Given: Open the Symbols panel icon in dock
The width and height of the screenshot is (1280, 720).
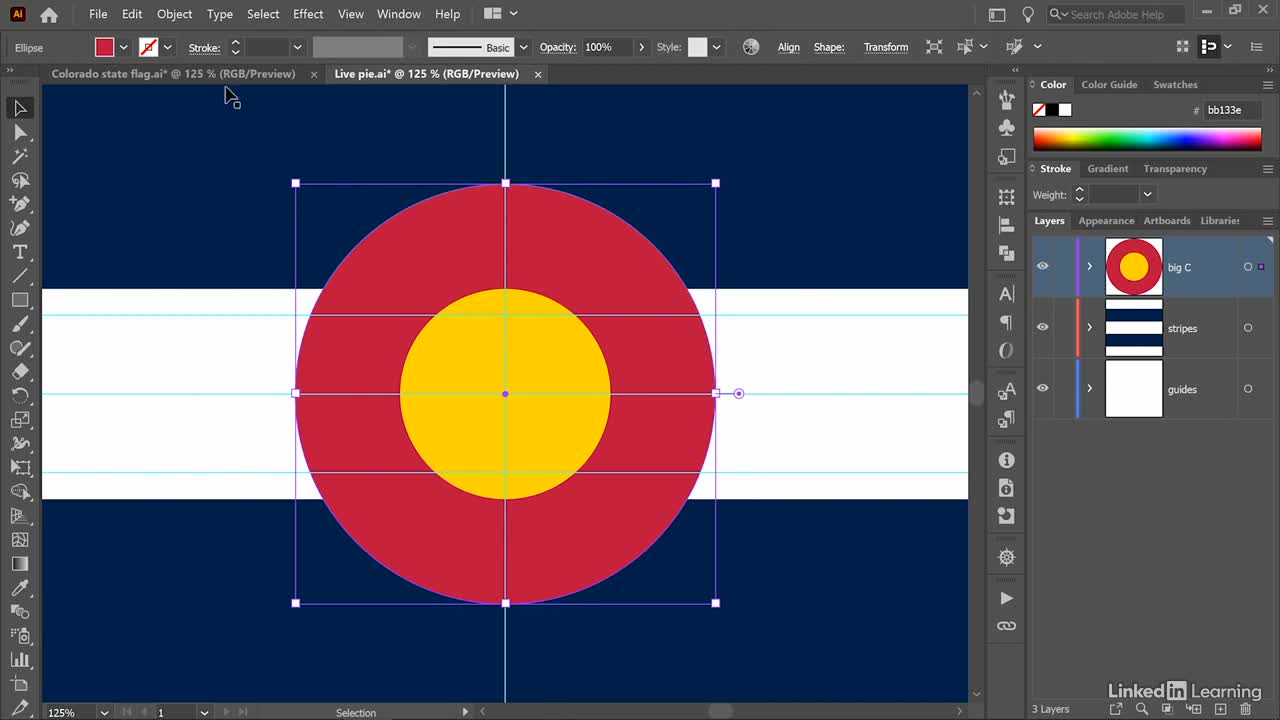Looking at the screenshot, I should (x=1007, y=127).
